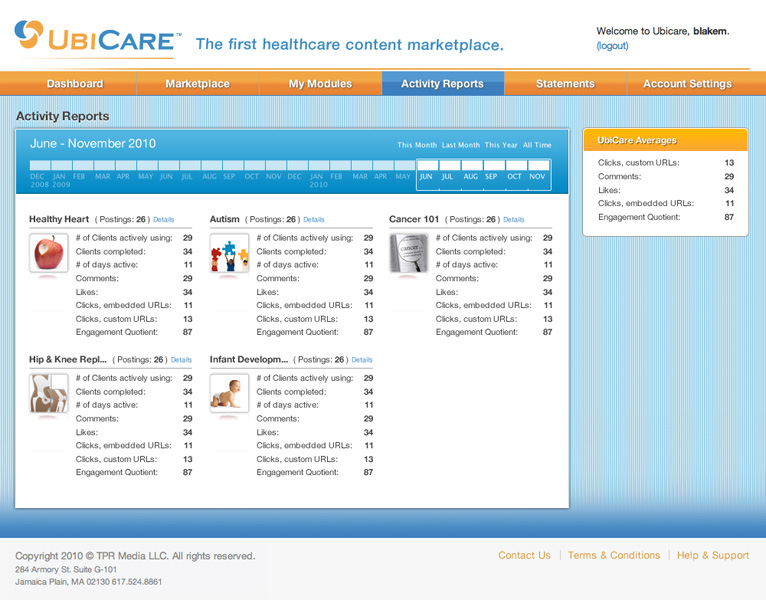Click the June - November 2010 heading
The height and width of the screenshot is (600, 766).
point(93,143)
